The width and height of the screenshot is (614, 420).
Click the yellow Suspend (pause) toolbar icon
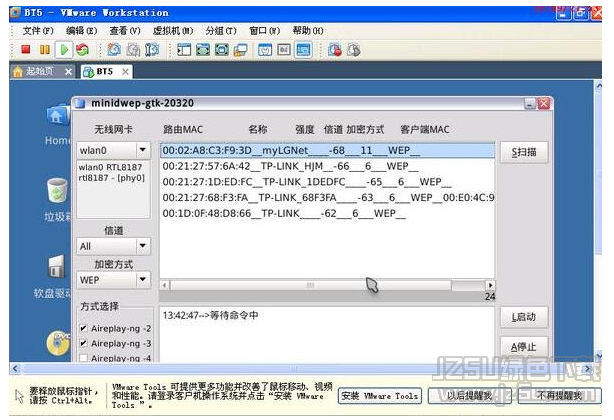click(45, 50)
